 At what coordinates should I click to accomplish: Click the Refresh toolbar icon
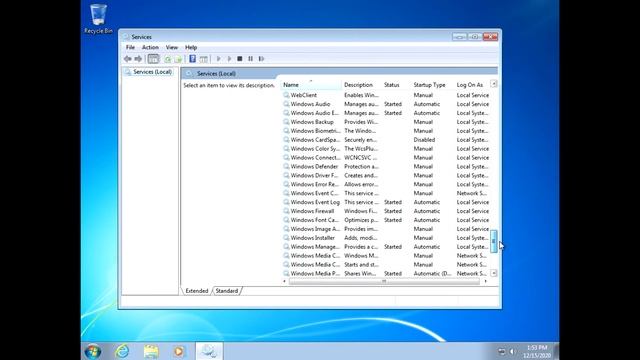167,59
